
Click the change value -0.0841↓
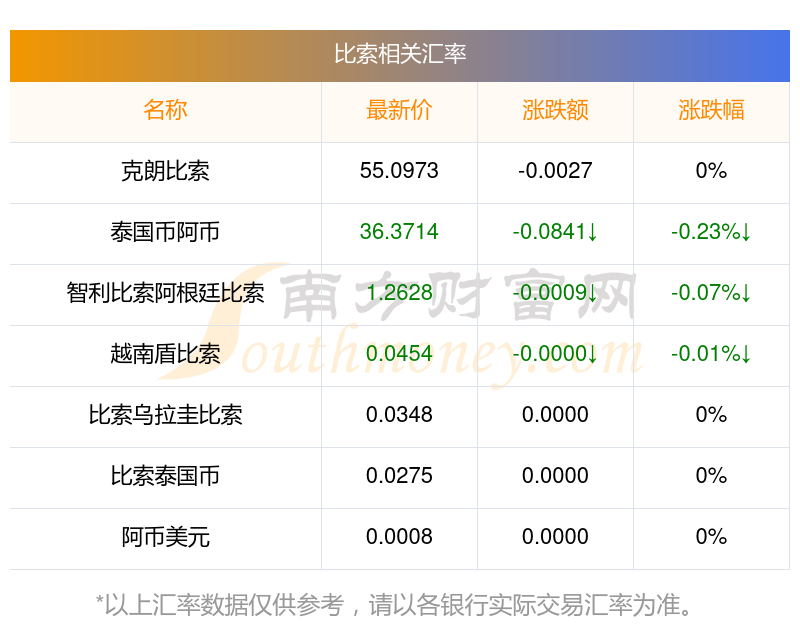pos(555,232)
